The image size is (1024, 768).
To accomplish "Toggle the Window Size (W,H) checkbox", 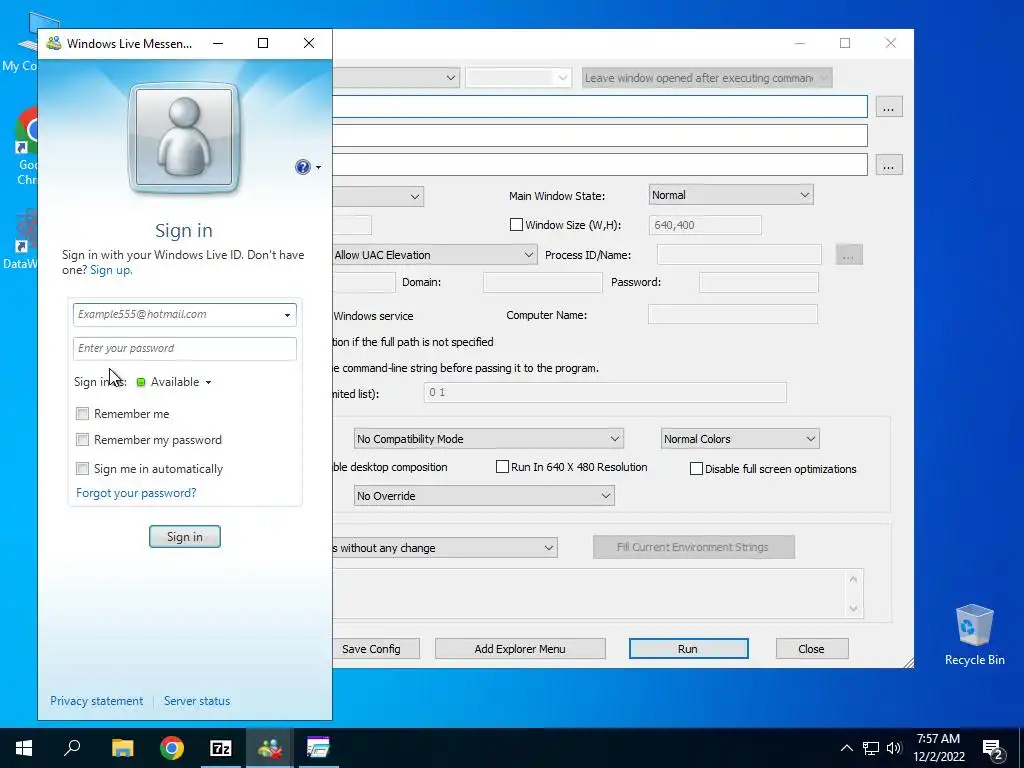I will tap(516, 225).
